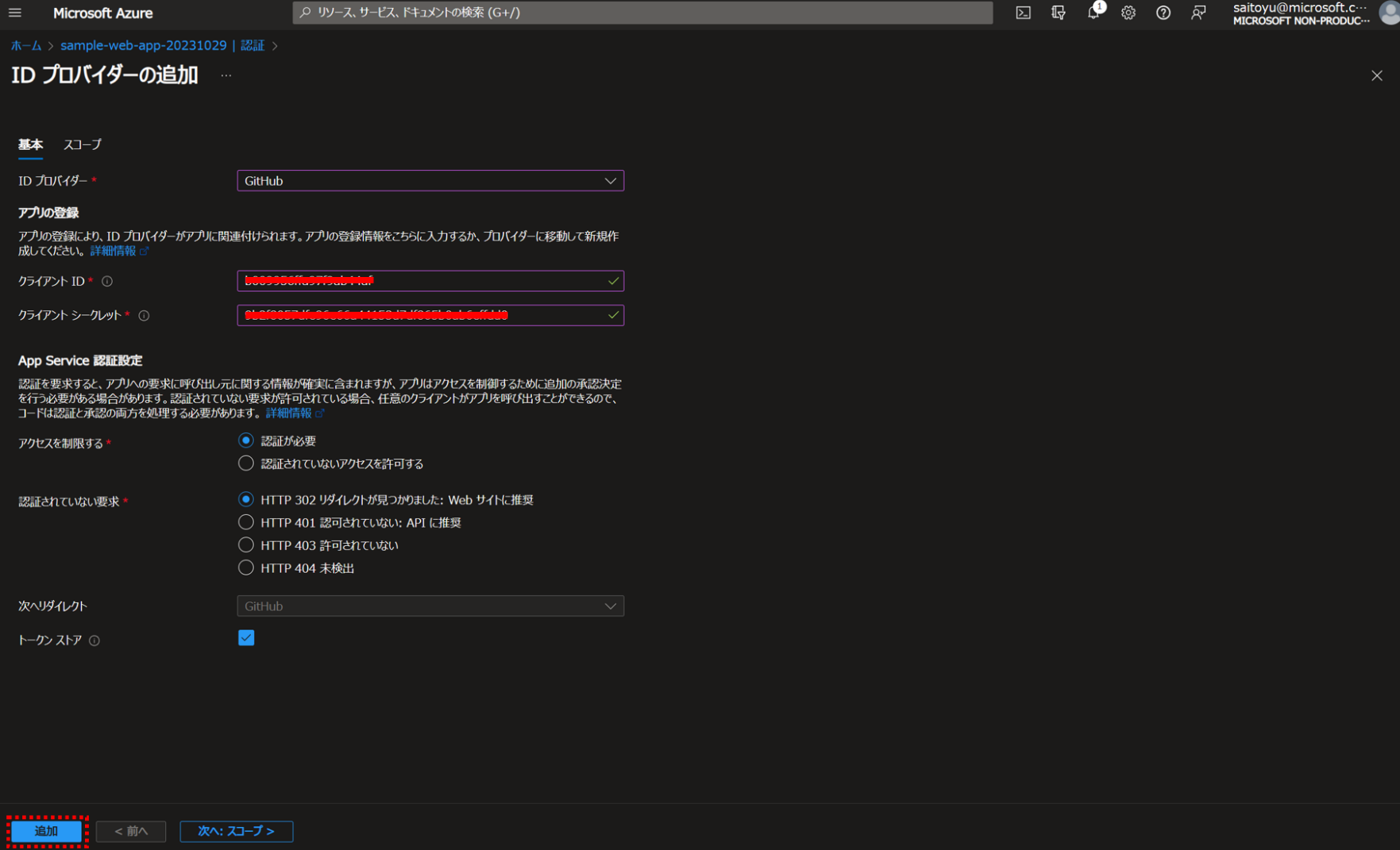Launch Cloud Shell from the top bar
Image resolution: width=1400 pixels, height=850 pixels.
click(x=1023, y=13)
